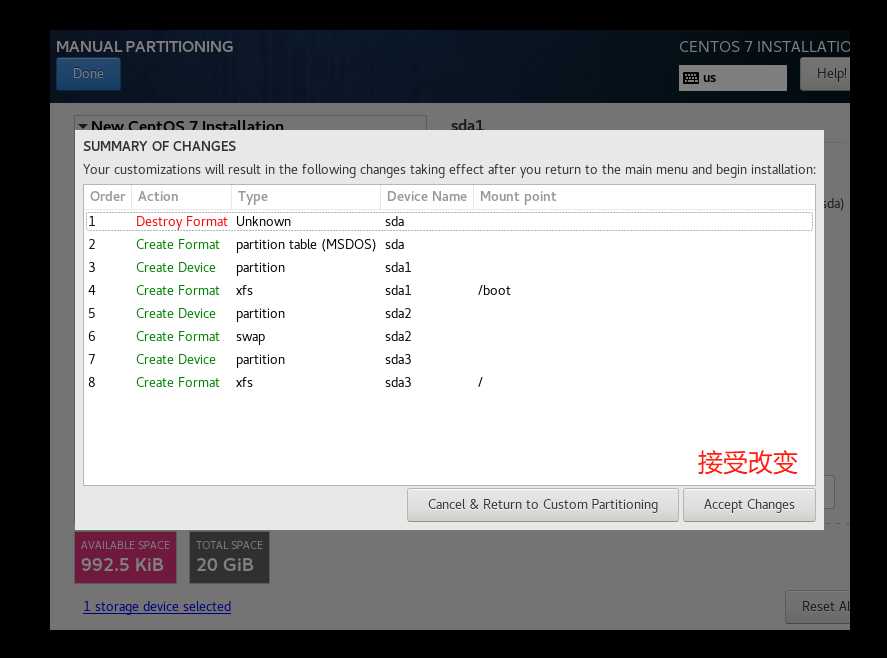Collapse the New CentOS 7 Installation expander
This screenshot has width=887, height=658.
83,126
